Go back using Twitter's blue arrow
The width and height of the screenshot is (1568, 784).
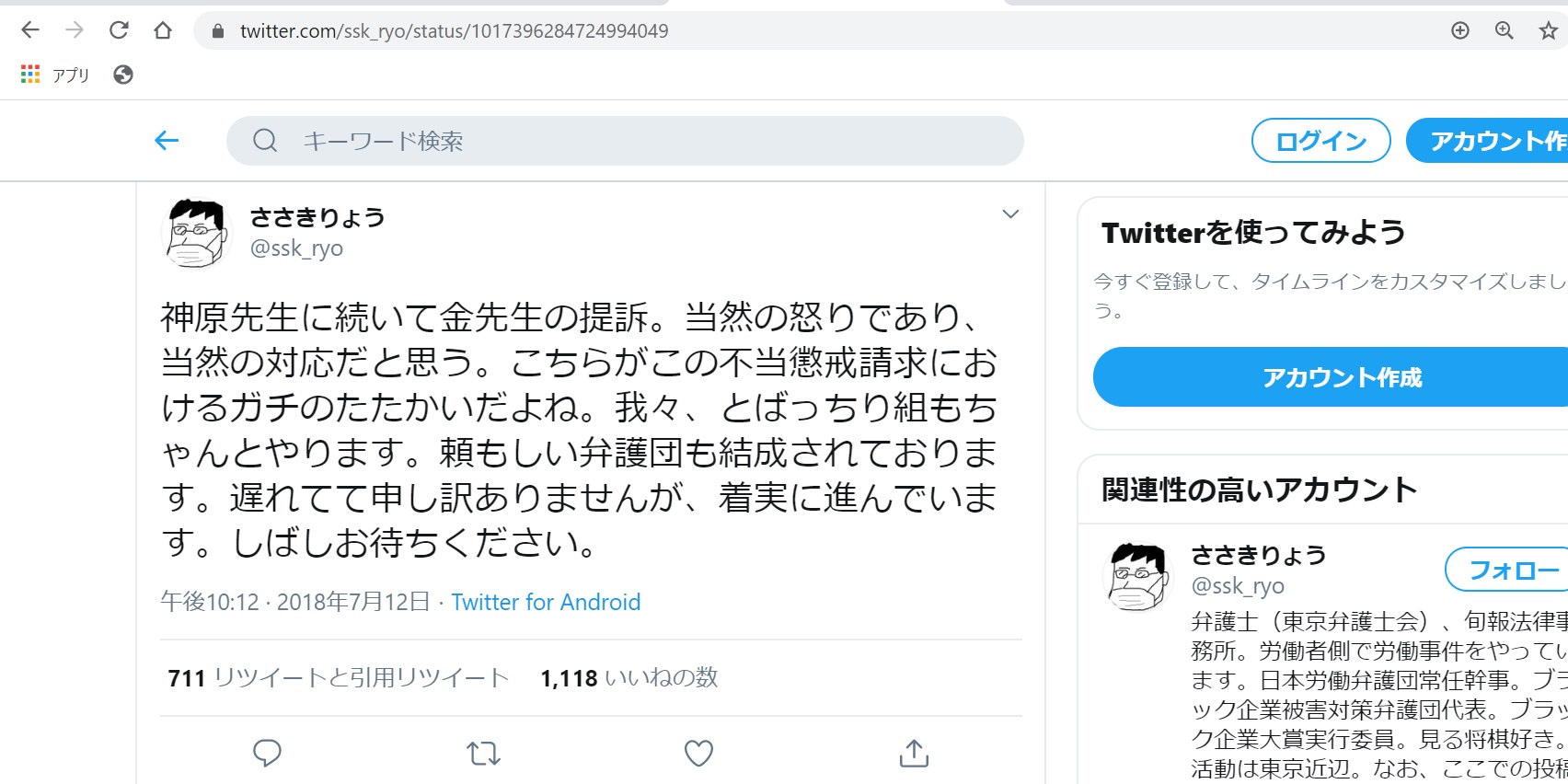pyautogui.click(x=167, y=141)
